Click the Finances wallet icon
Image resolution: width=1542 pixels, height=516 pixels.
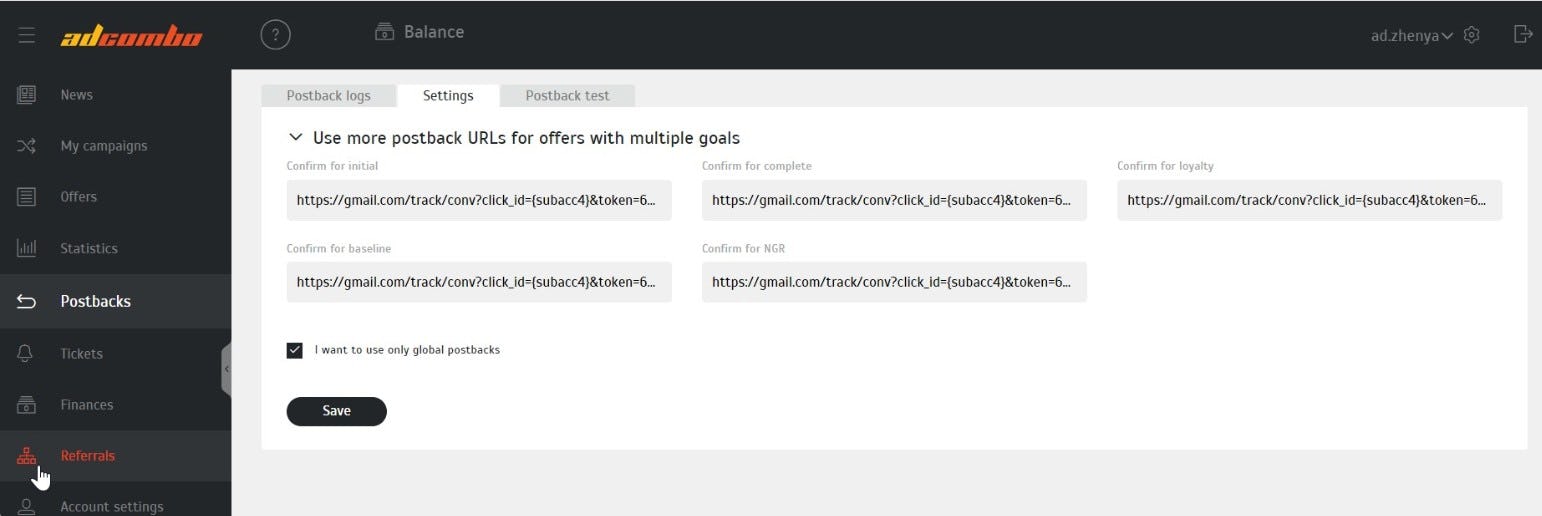click(x=26, y=405)
